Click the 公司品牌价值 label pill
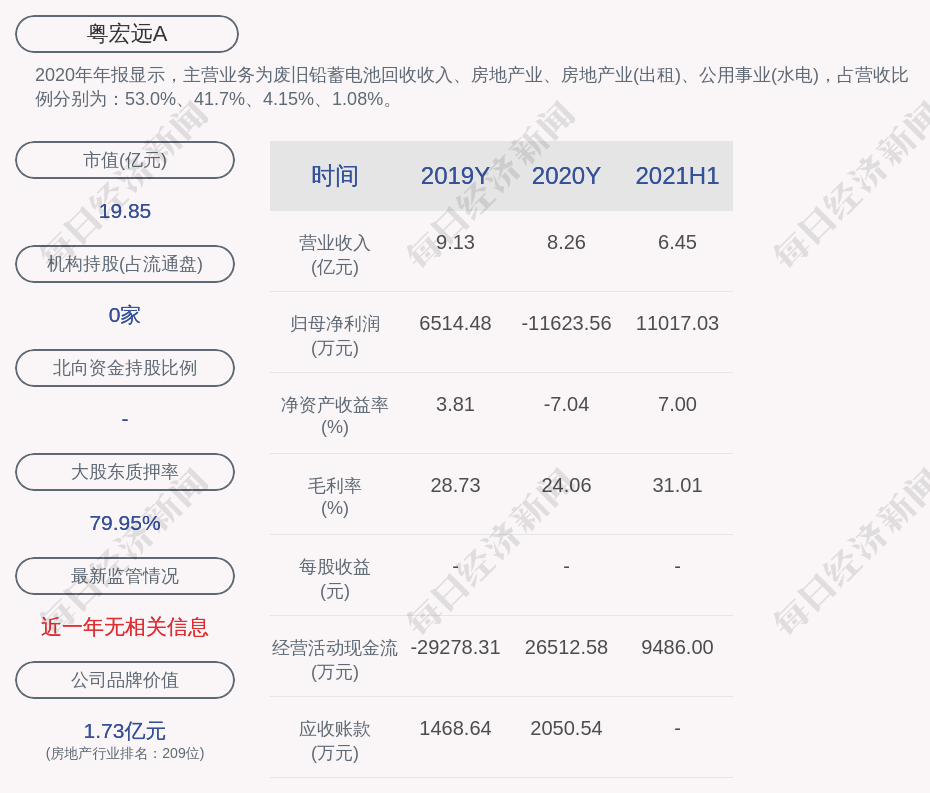The image size is (930, 793). pos(125,680)
